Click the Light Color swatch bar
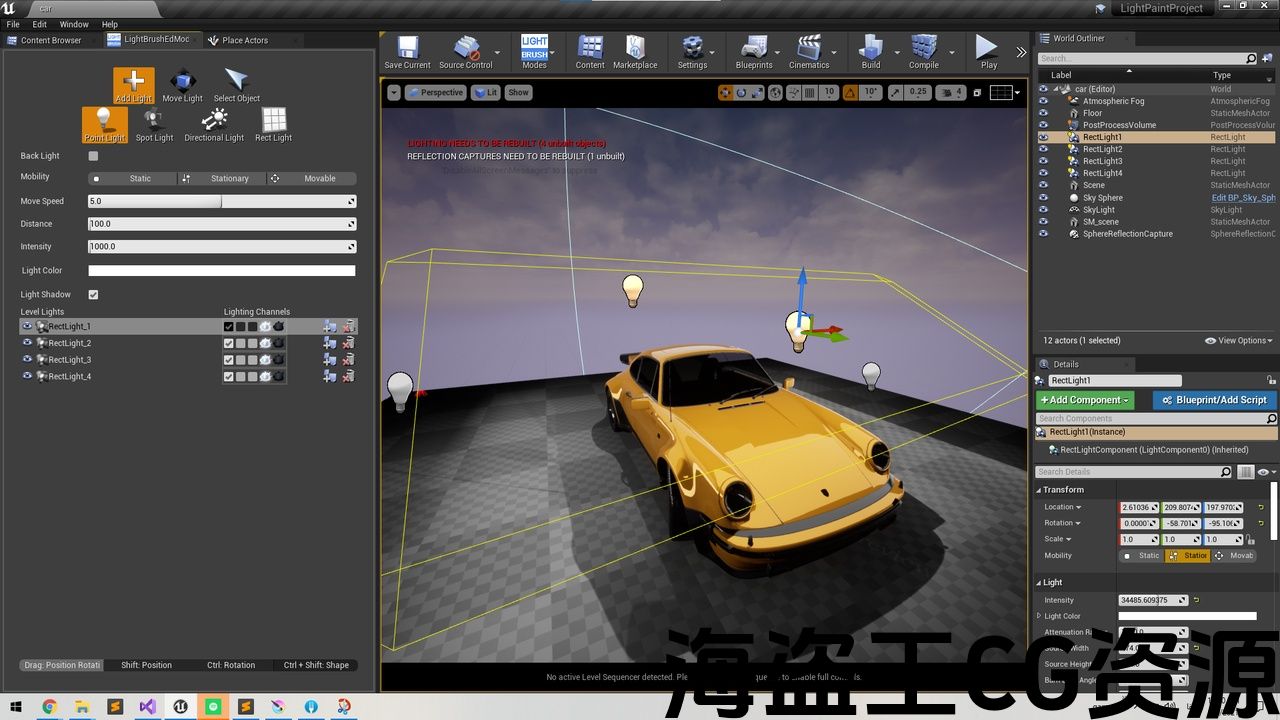The width and height of the screenshot is (1280, 720). (221, 271)
